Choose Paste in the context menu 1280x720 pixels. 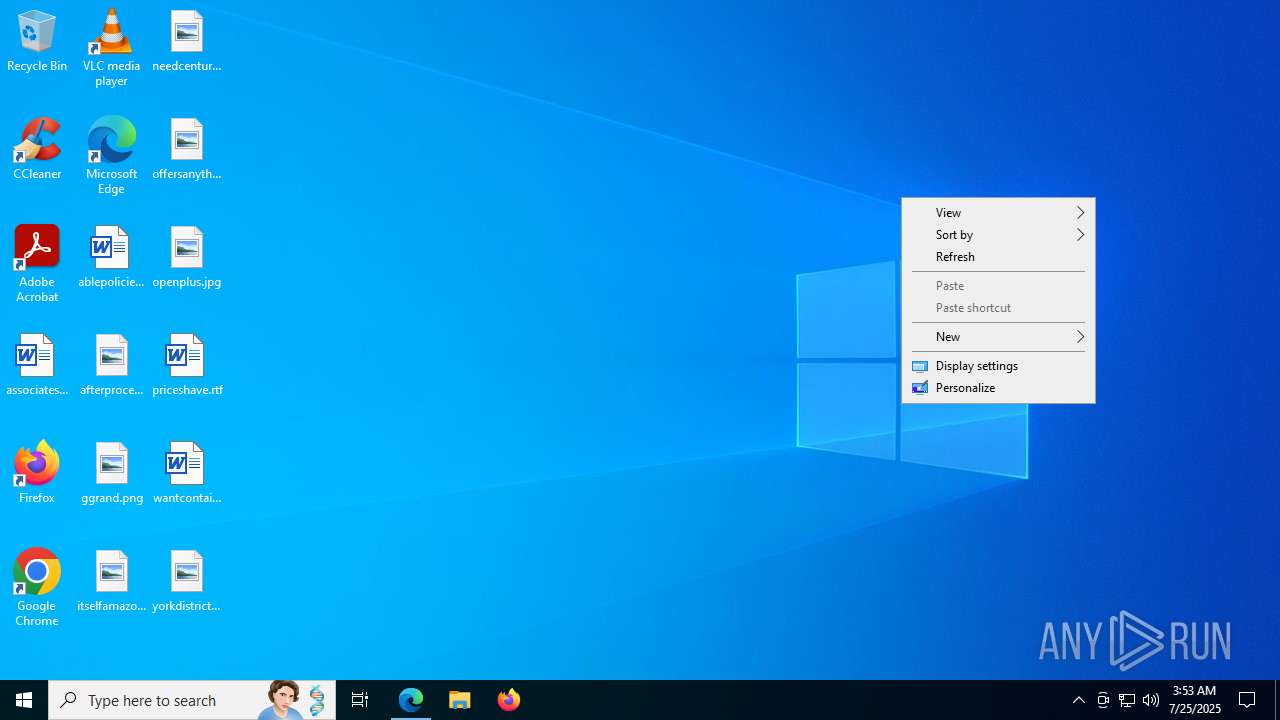tap(998, 286)
